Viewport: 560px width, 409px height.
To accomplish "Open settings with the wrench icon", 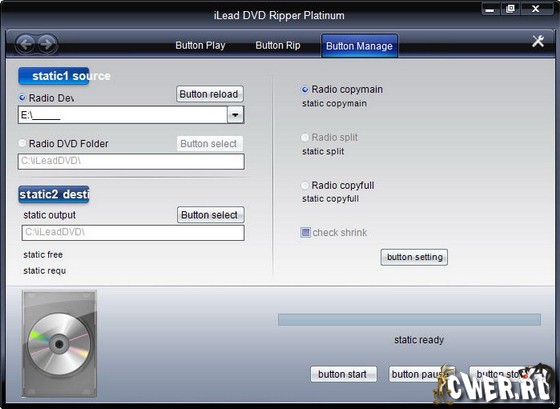I will [538, 41].
